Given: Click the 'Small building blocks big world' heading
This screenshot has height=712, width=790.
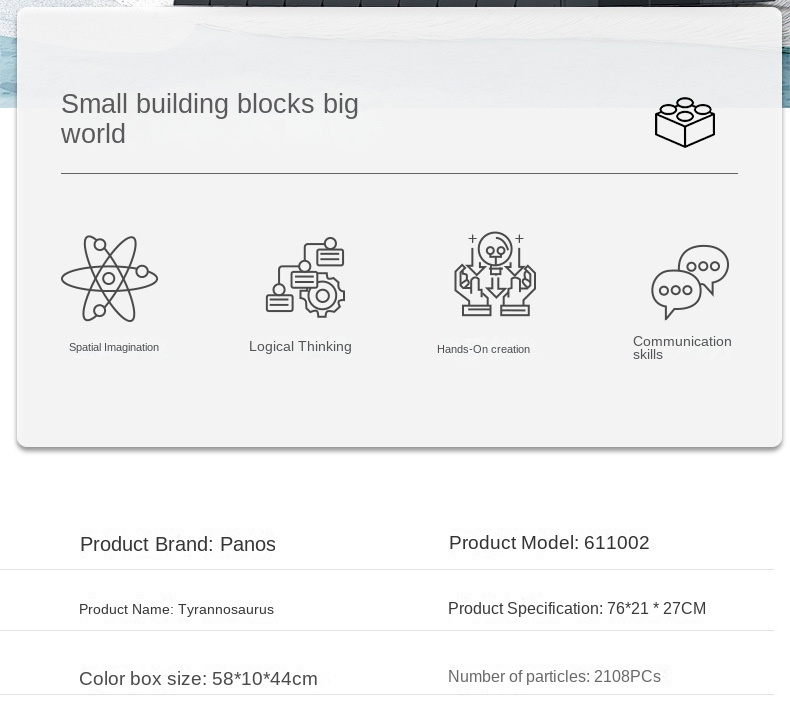Looking at the screenshot, I should [209, 118].
